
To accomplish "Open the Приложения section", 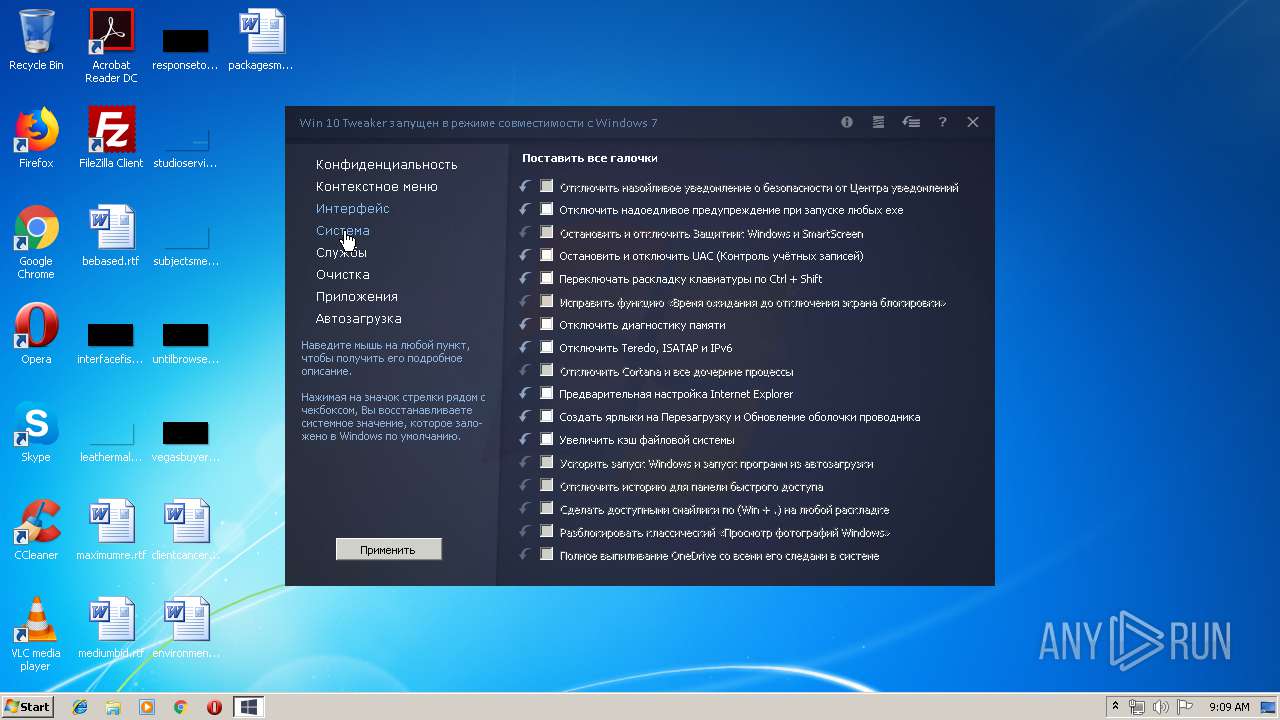I will [356, 297].
